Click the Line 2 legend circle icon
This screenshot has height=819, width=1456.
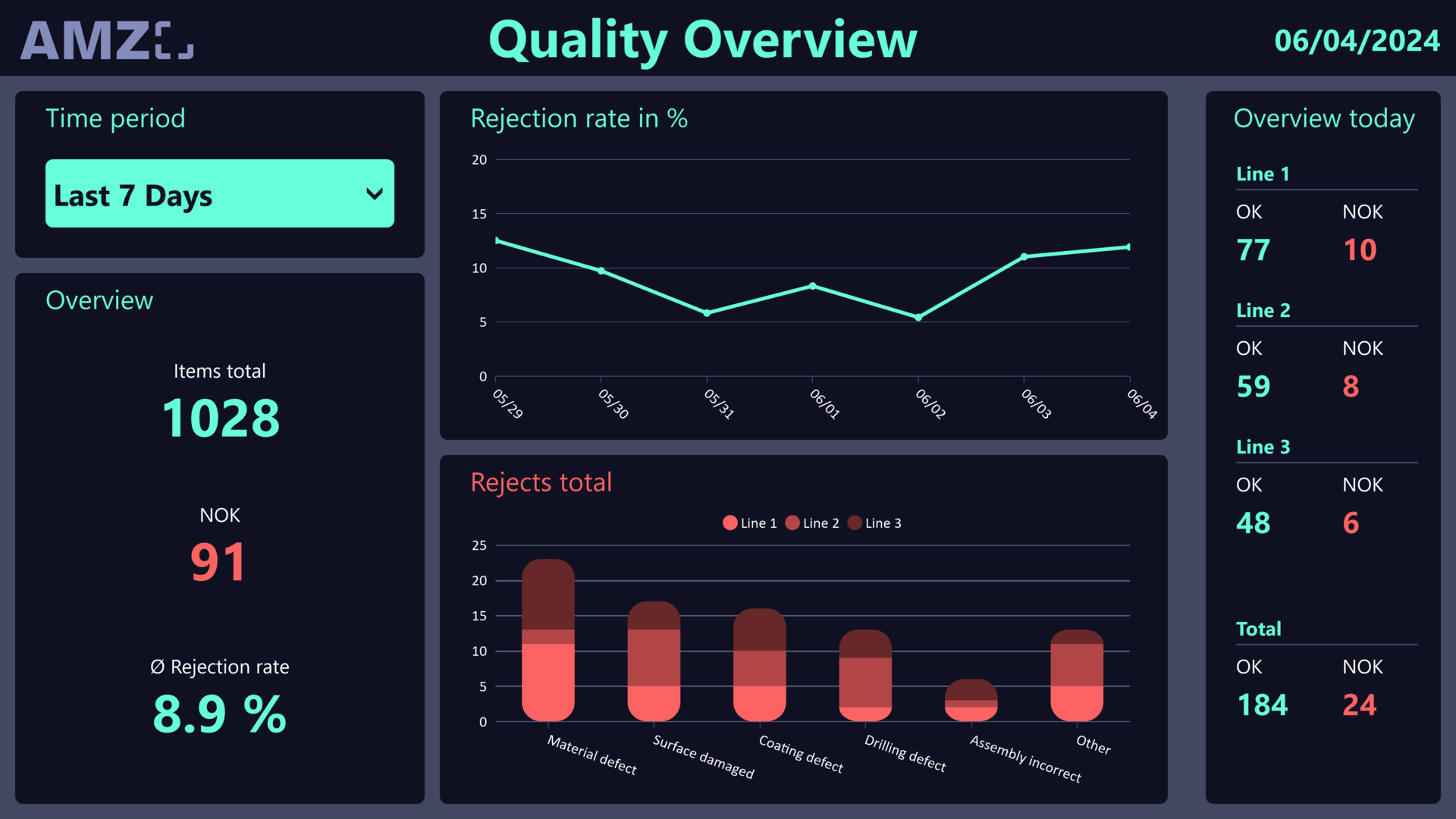(792, 522)
